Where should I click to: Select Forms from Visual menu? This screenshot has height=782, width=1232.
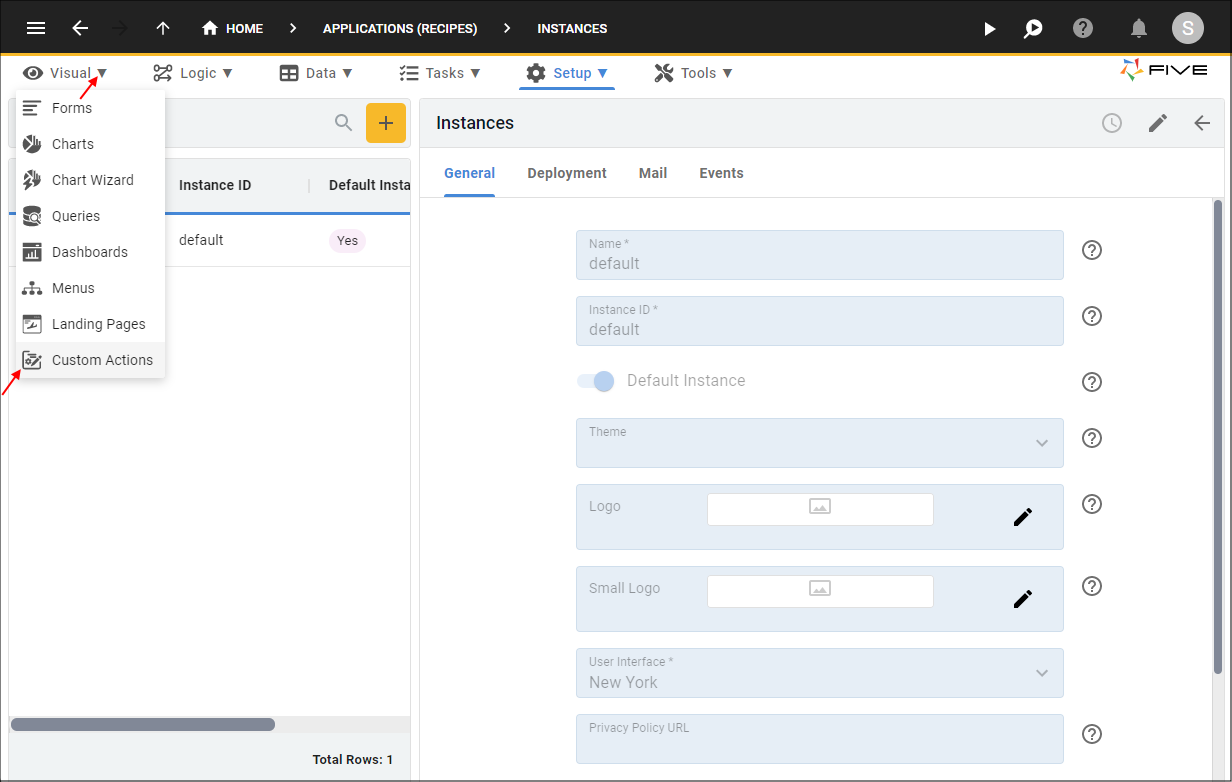(x=90, y=108)
